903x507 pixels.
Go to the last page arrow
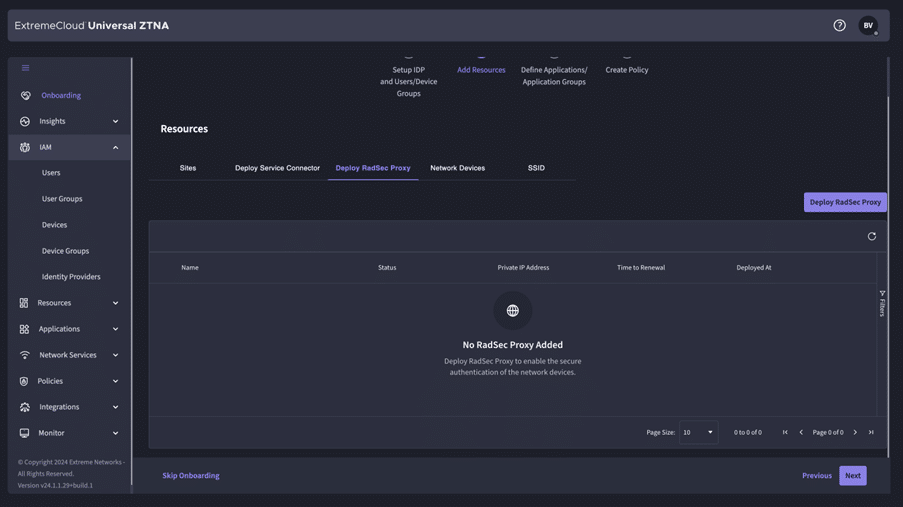pos(871,433)
